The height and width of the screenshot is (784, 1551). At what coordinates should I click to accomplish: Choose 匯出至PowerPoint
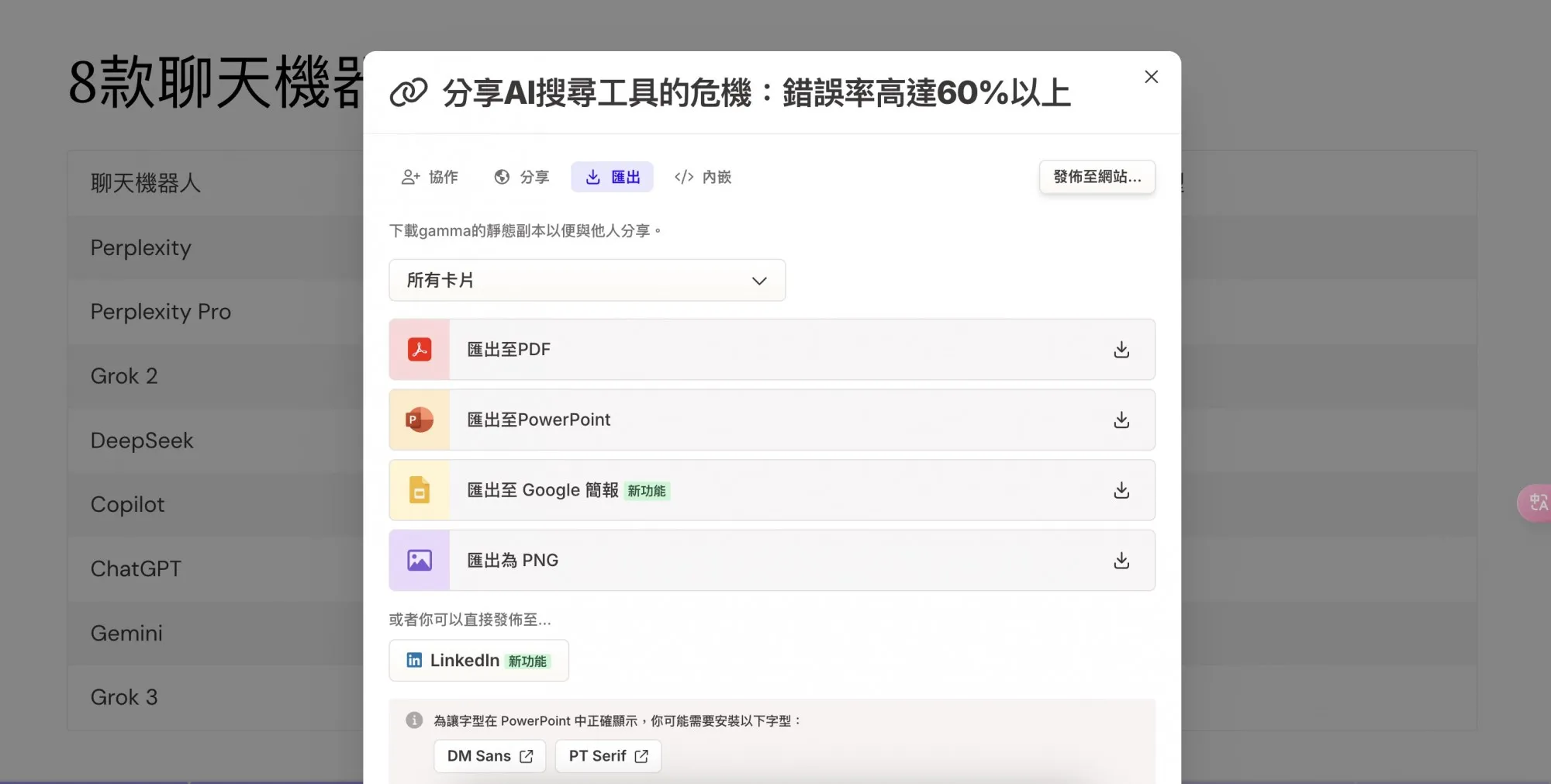pyautogui.click(x=772, y=420)
